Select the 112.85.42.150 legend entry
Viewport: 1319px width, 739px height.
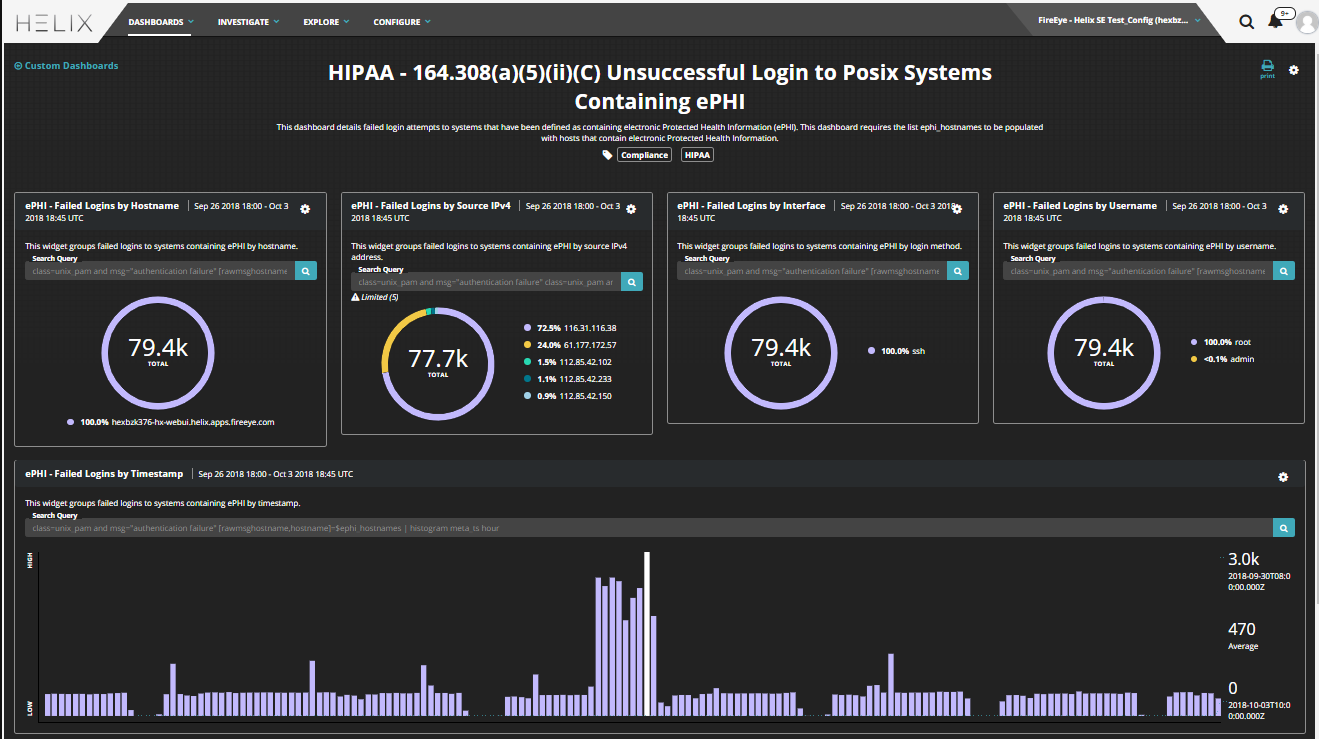tap(567, 396)
